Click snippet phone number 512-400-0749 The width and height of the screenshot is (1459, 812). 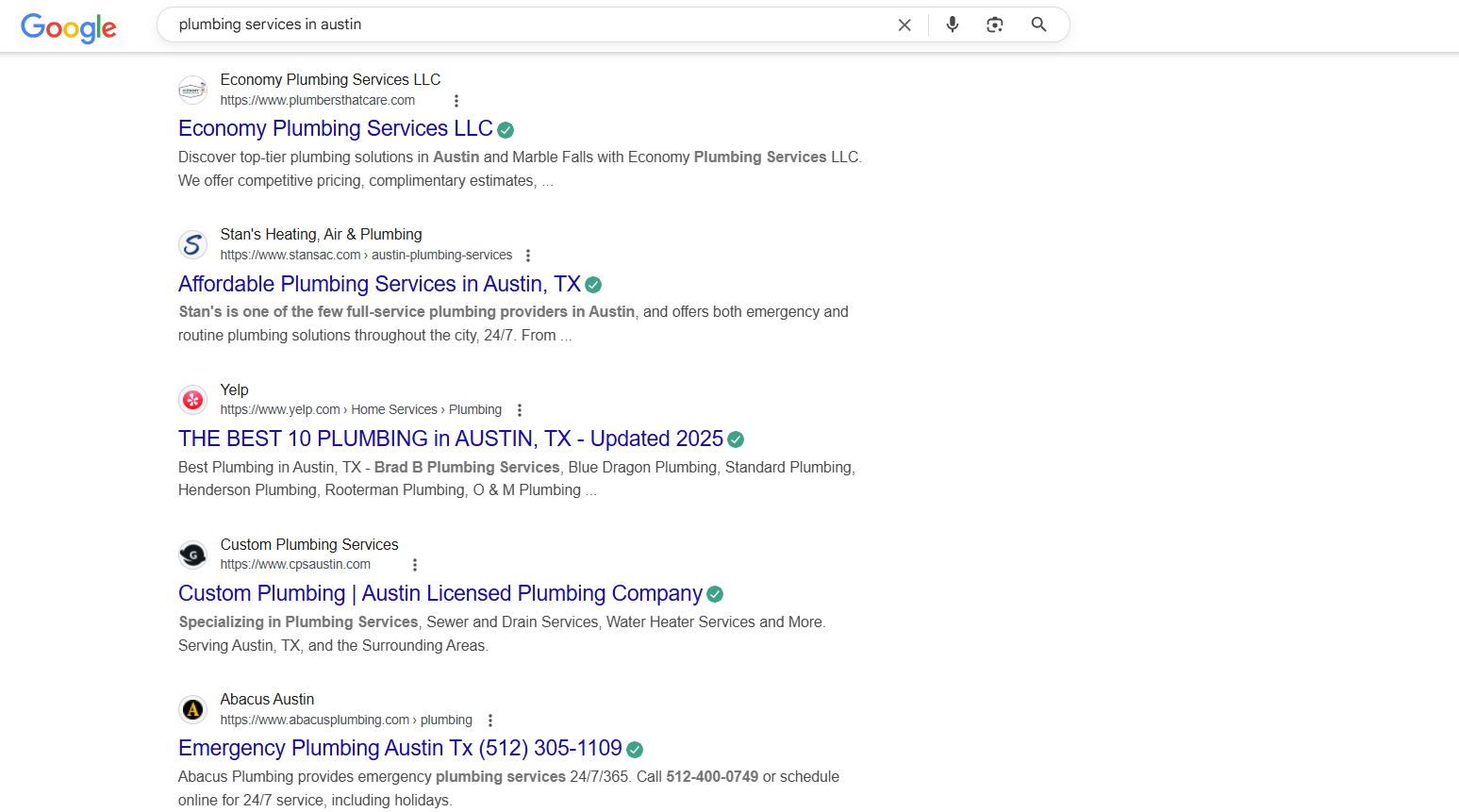coord(712,776)
